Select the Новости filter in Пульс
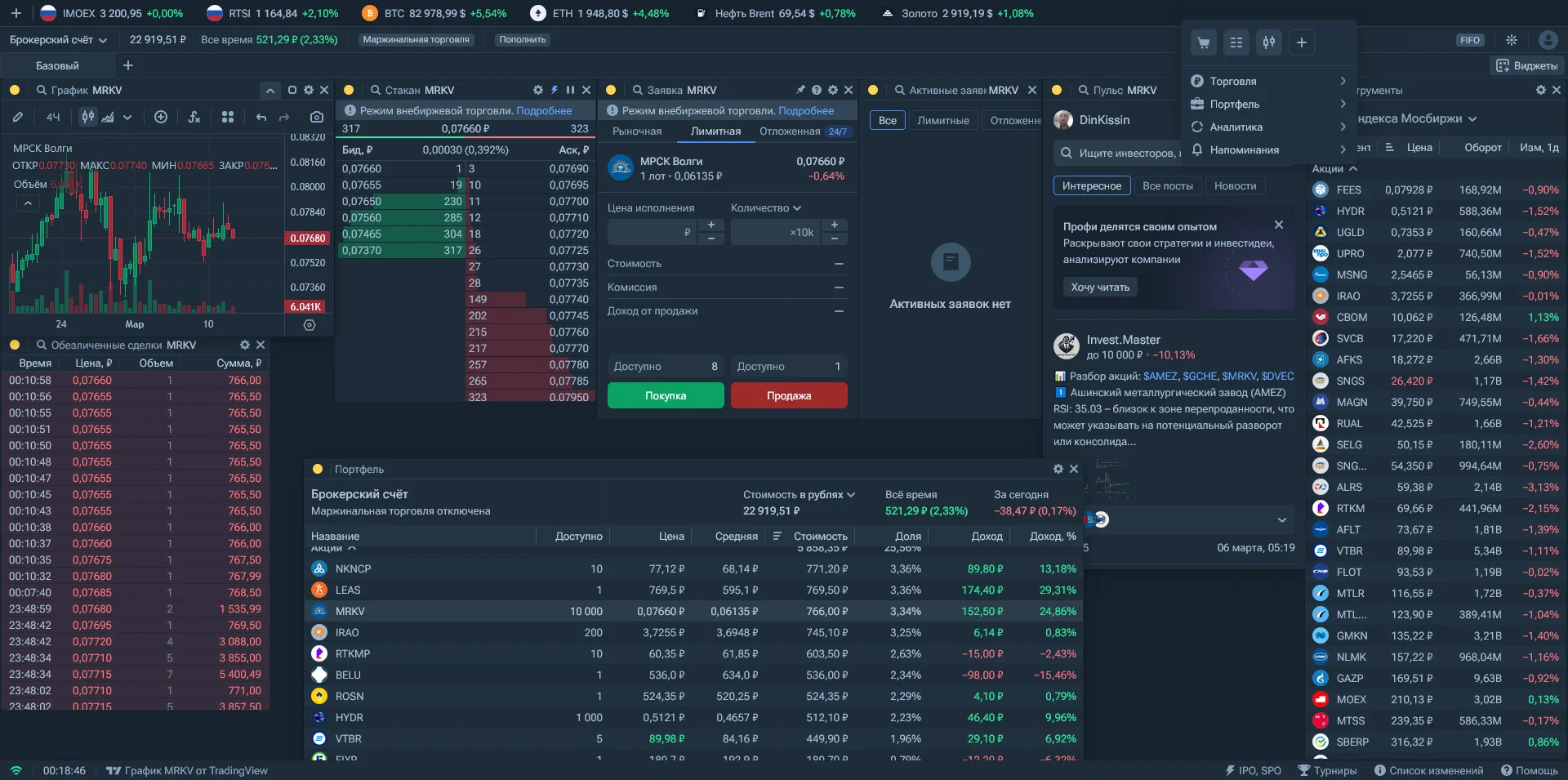Viewport: 1568px width, 780px height. (1236, 185)
